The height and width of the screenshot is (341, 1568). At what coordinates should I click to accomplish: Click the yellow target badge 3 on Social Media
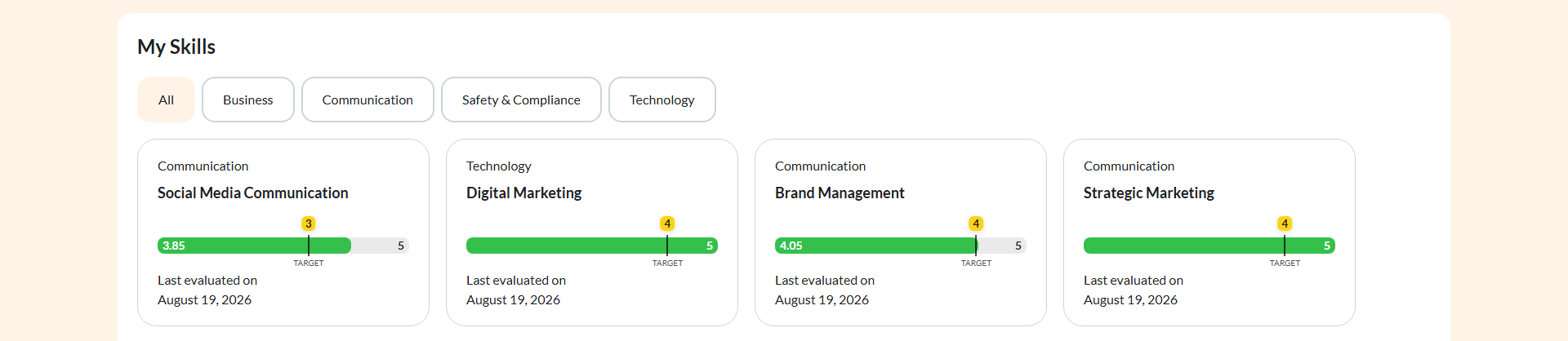point(308,224)
